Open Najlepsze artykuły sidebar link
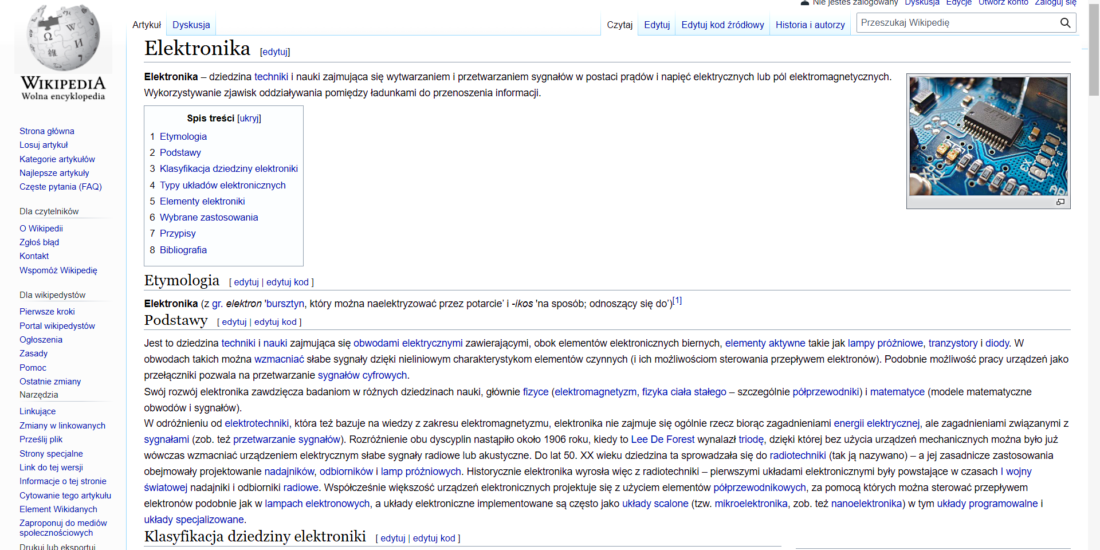 click(54, 173)
